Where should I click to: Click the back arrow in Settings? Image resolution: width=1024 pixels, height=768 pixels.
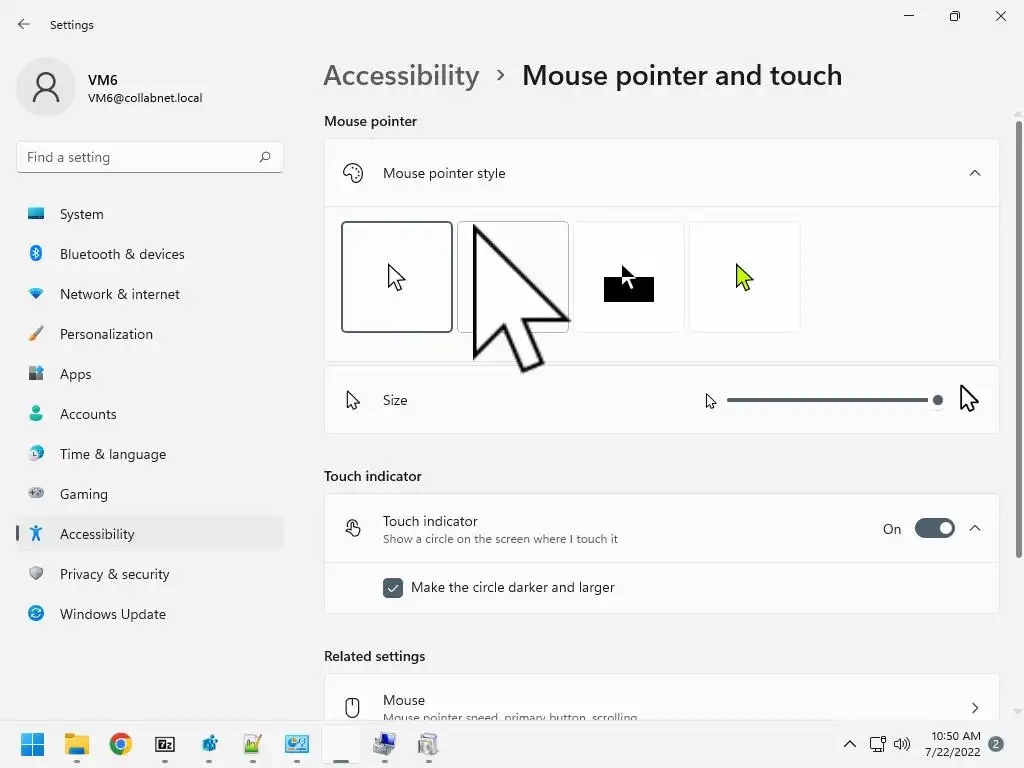click(x=24, y=24)
